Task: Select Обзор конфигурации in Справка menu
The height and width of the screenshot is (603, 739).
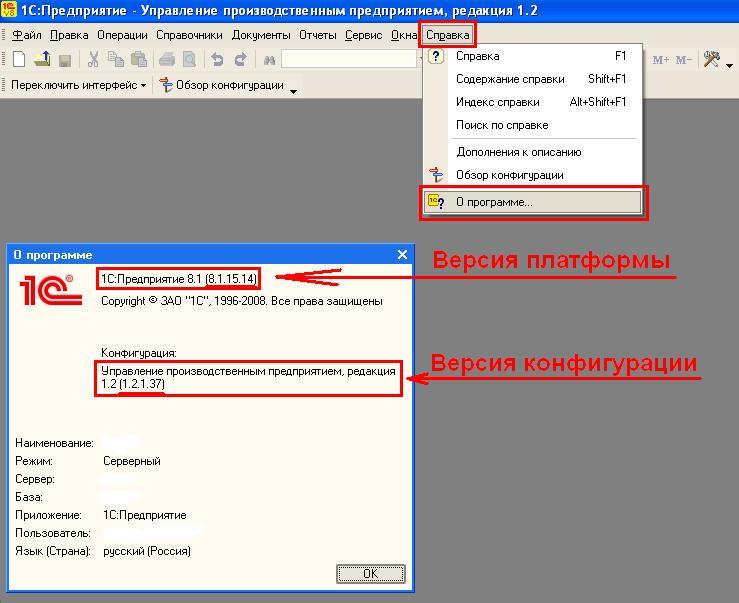Action: point(533,175)
